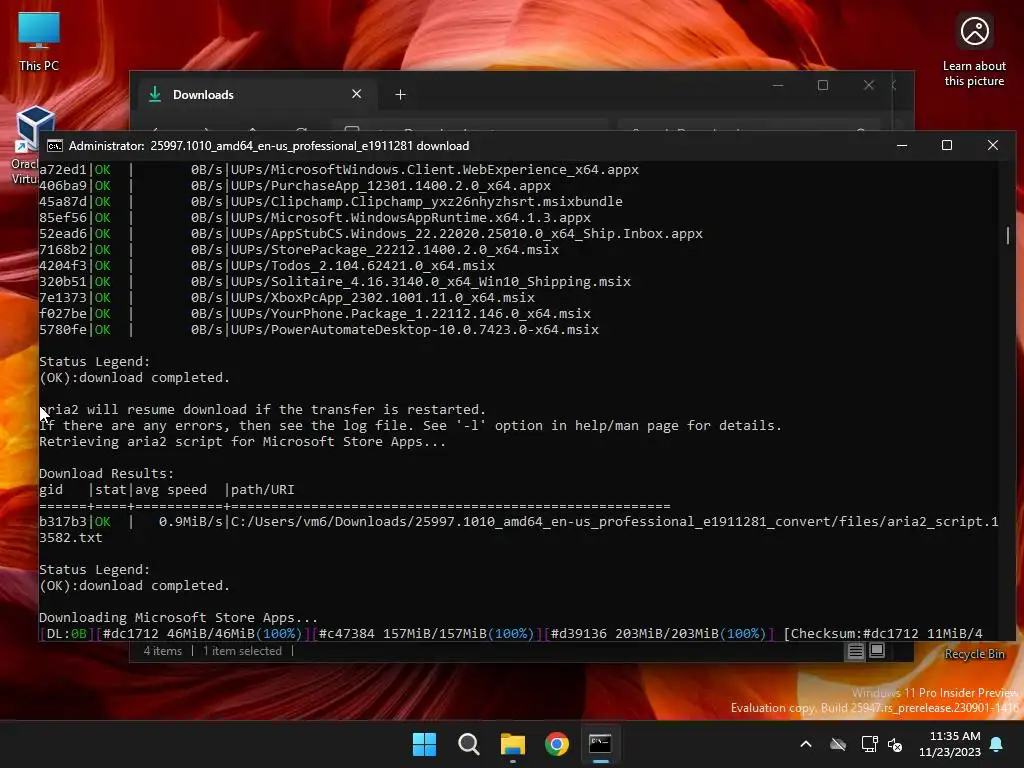Click the YourPhone.Package msix line
This screenshot has width=1024, height=768.
pos(315,313)
